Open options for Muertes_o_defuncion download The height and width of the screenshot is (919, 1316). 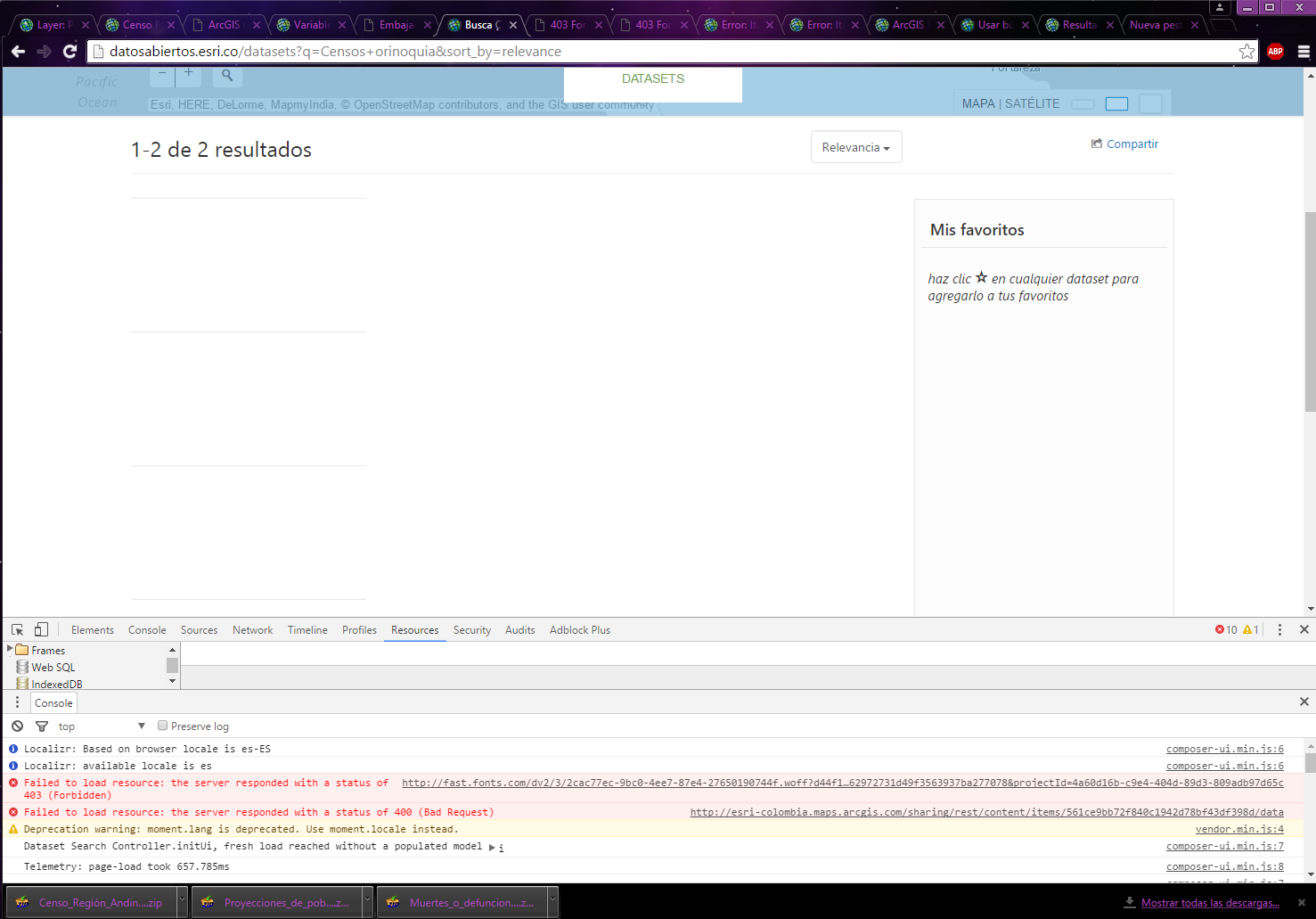click(552, 902)
